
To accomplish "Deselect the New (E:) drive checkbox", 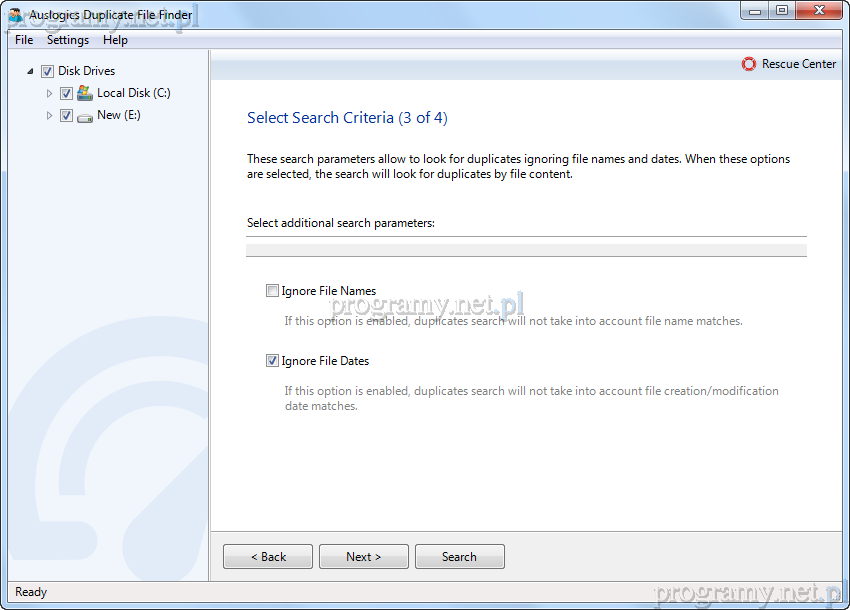I will click(66, 116).
